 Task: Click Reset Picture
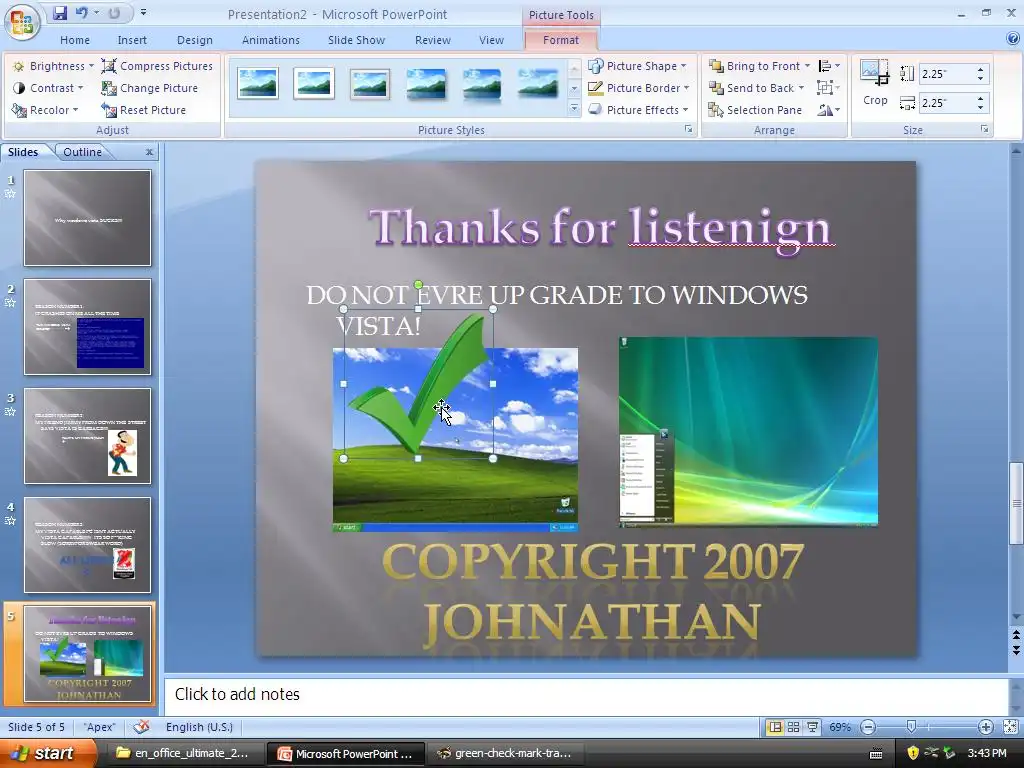[144, 110]
